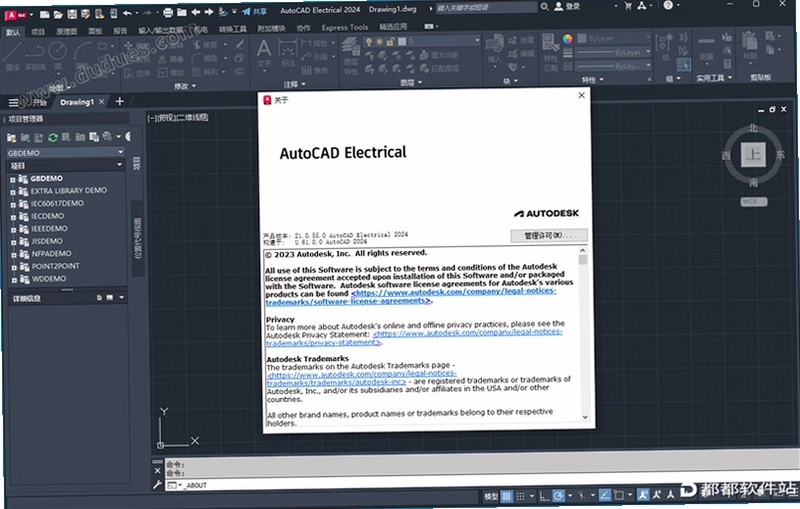
Task: Click the keyword search input field
Action: pos(486,7)
